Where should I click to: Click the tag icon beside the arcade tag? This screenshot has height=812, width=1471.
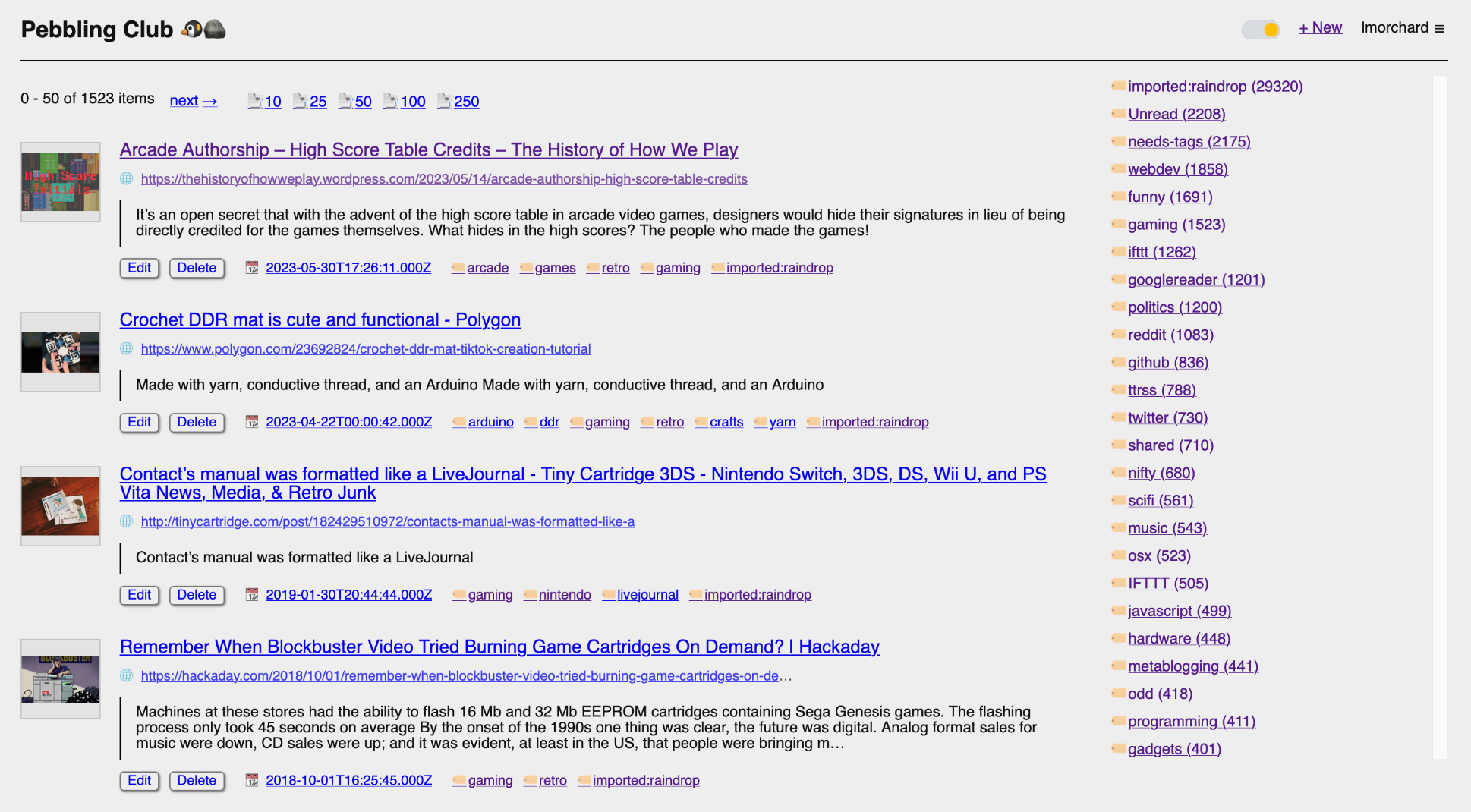458,268
